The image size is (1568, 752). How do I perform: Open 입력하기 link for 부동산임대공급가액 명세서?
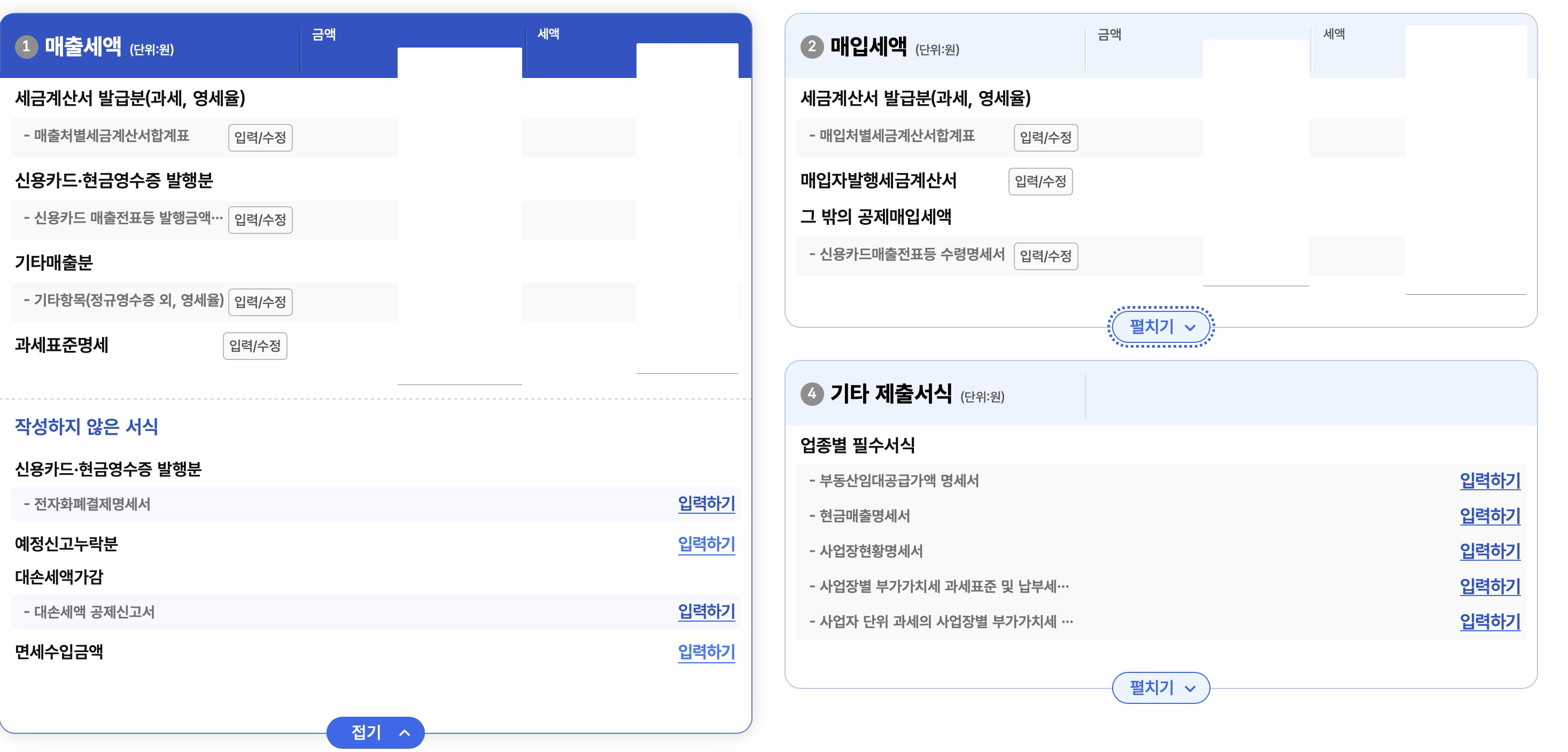1489,481
